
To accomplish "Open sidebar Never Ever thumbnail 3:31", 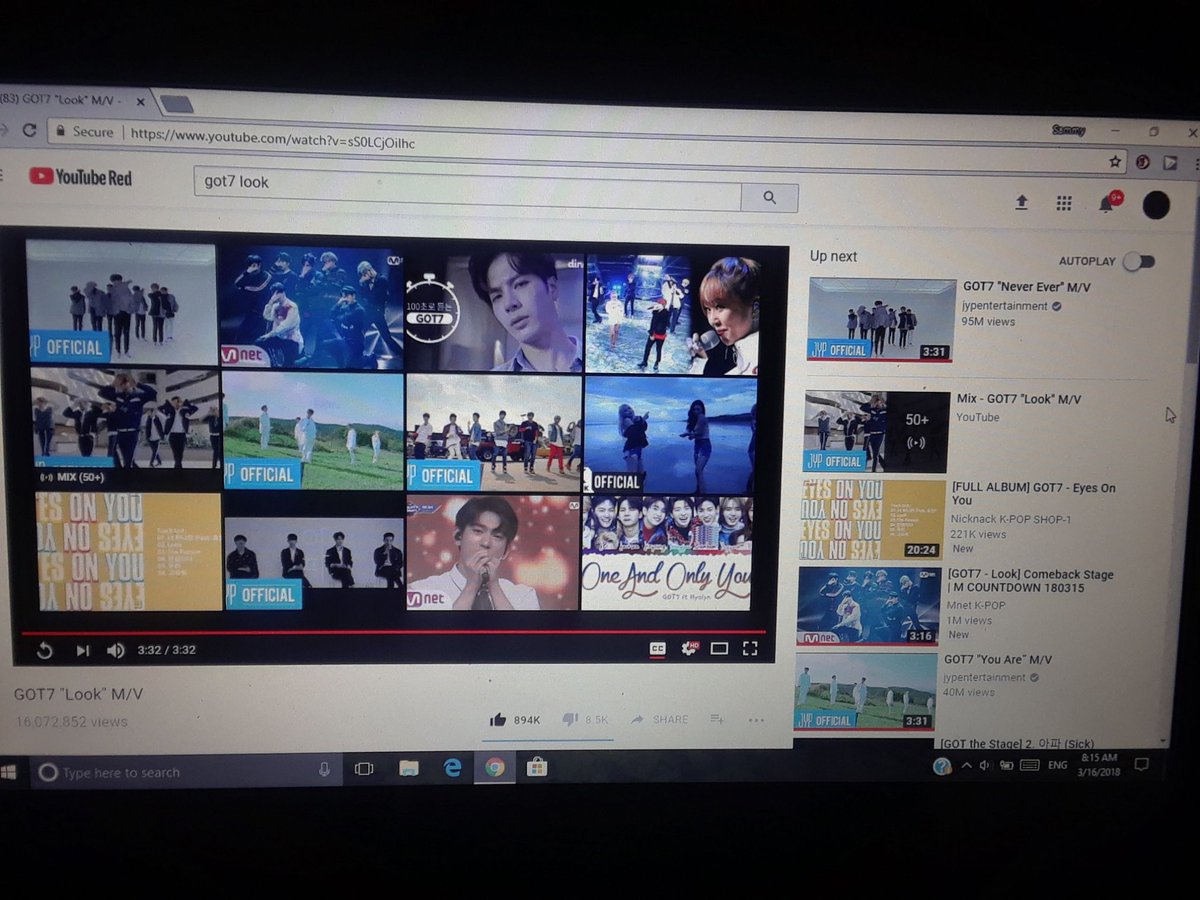I will coord(881,320).
